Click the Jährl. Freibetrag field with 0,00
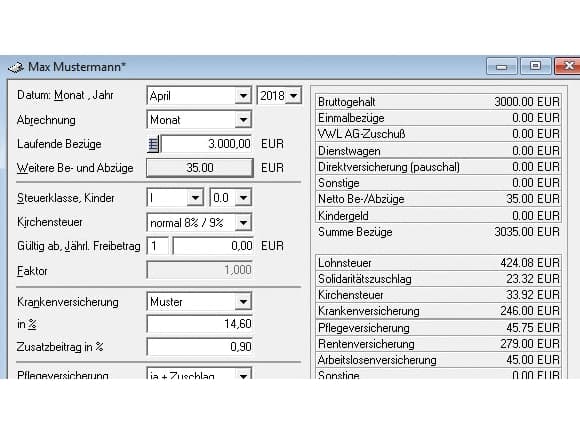This screenshot has width=580, height=435. [213, 246]
